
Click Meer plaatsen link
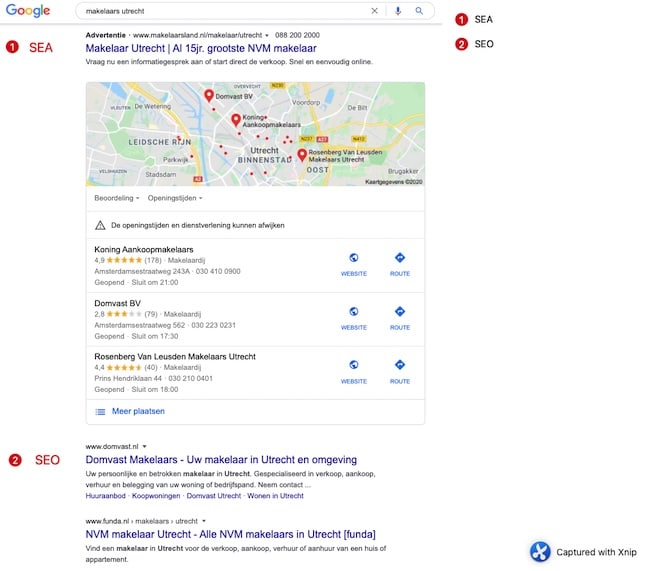(138, 411)
